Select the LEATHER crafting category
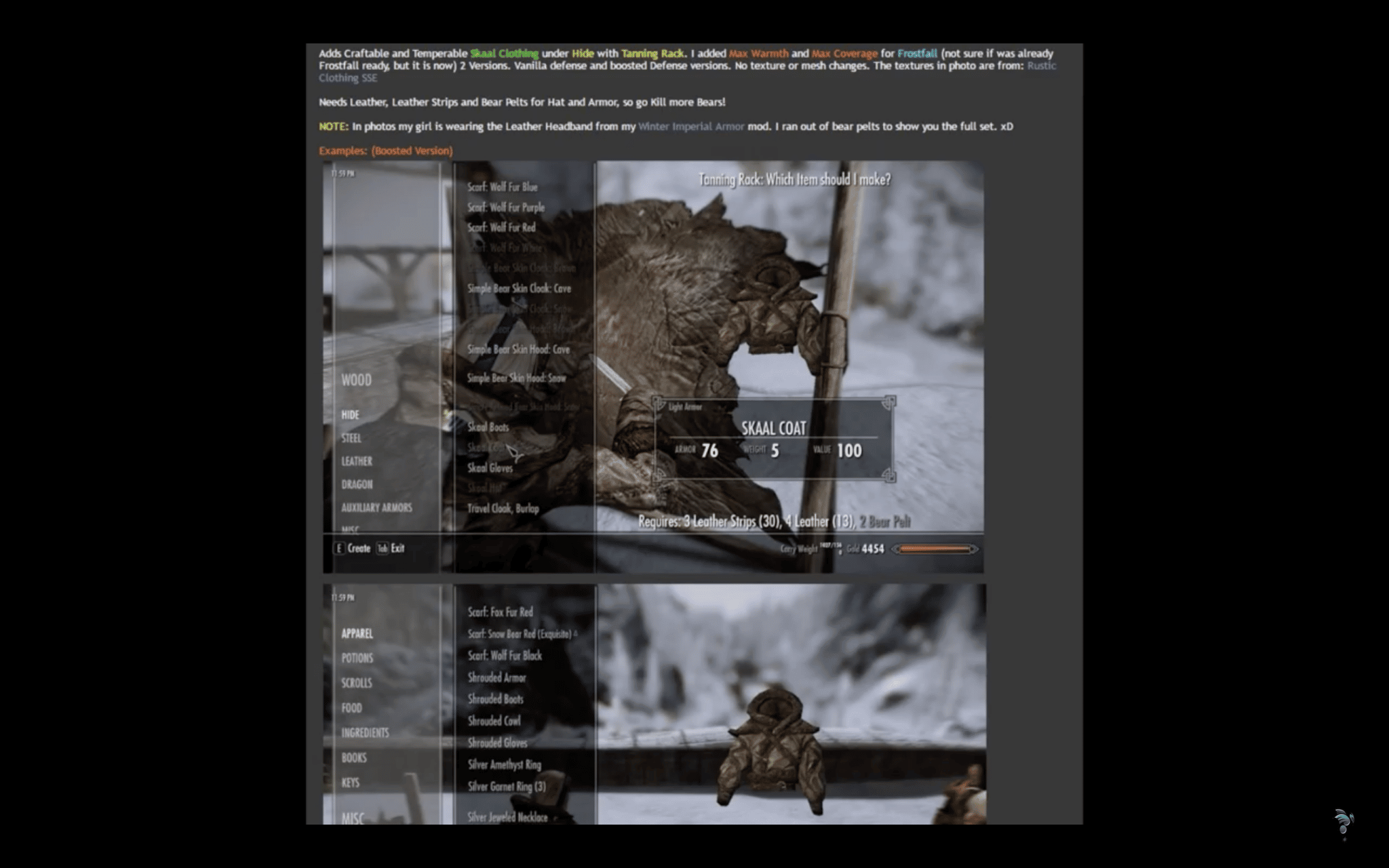Screen dimensions: 1389x868 [x=357, y=461]
